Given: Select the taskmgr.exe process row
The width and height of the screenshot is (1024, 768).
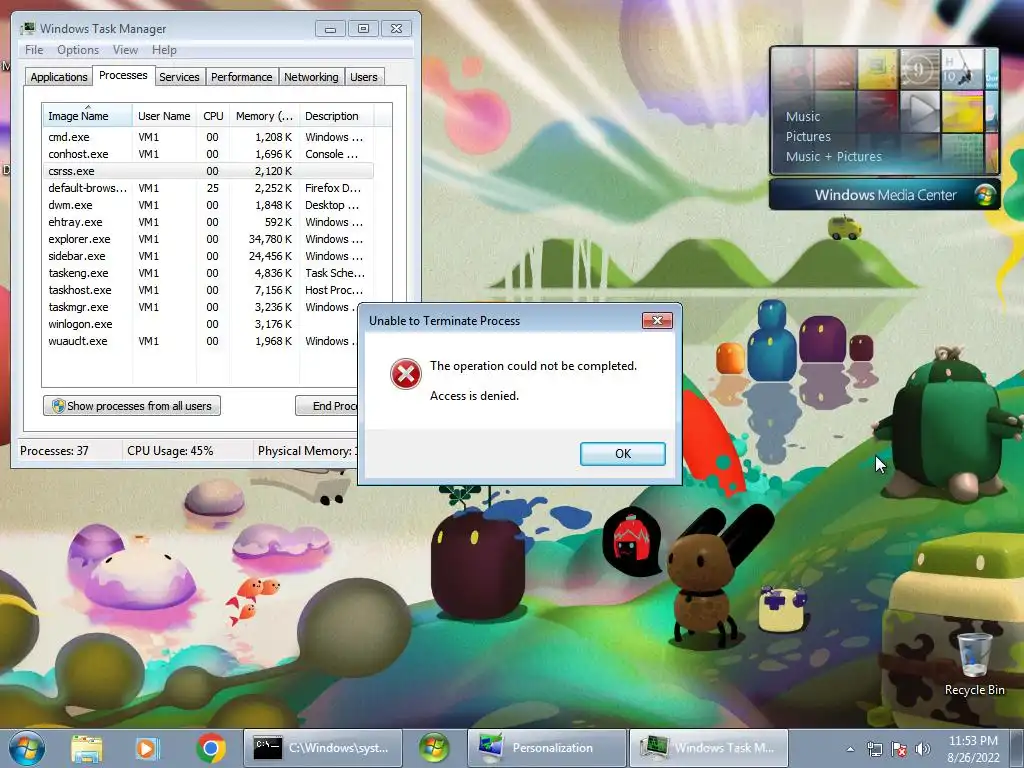Looking at the screenshot, I should coord(202,307).
